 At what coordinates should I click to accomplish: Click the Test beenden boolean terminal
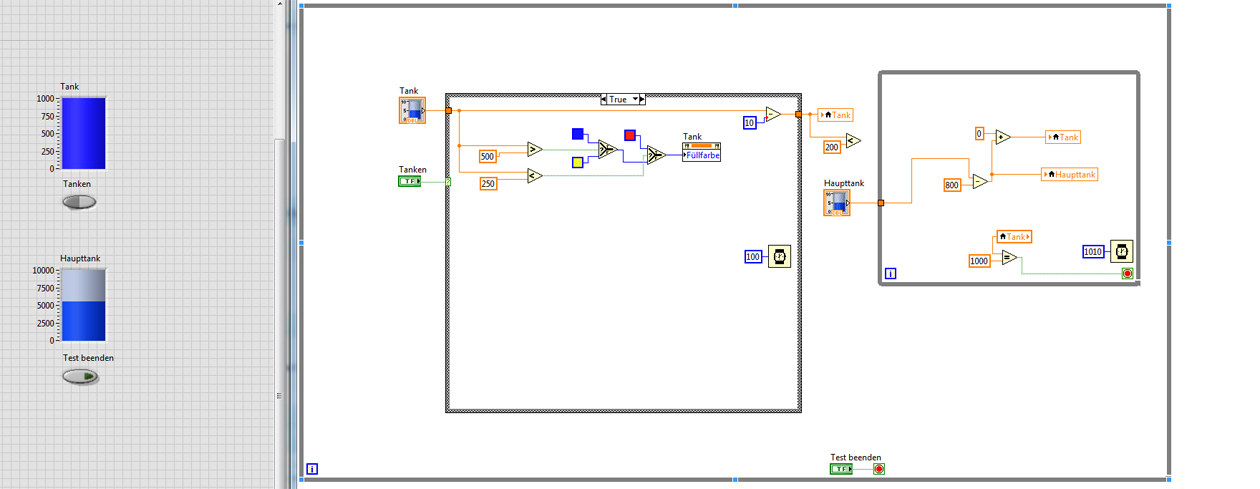841,468
